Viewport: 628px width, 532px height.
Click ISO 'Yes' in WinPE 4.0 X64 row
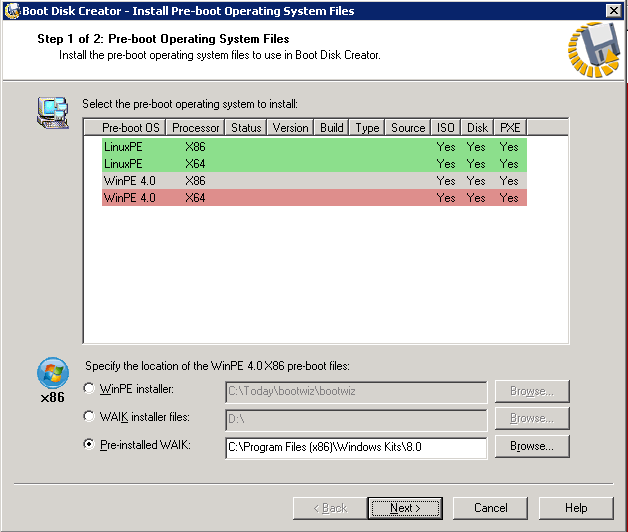click(x=446, y=197)
